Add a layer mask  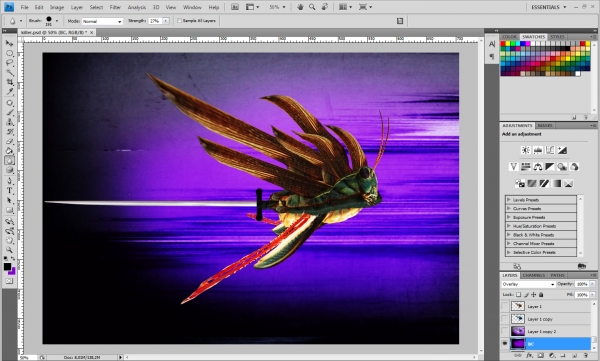point(540,356)
